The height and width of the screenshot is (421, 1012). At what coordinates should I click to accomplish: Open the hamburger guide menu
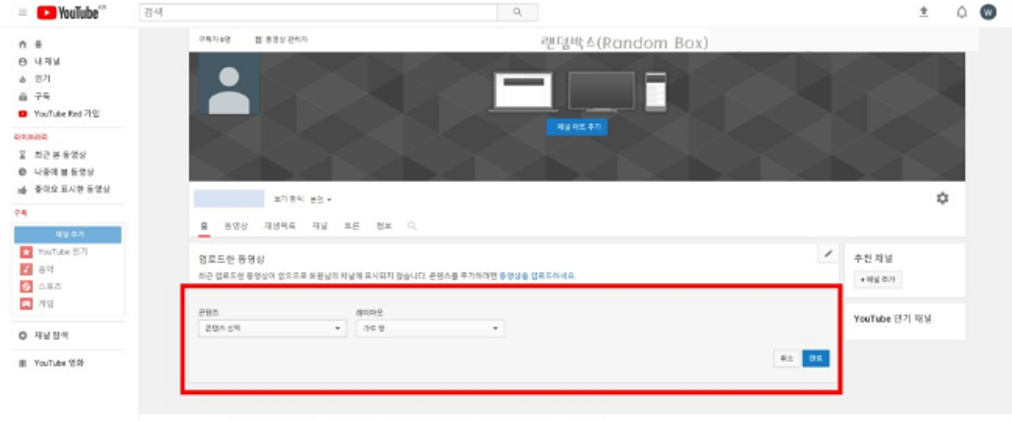[23, 12]
